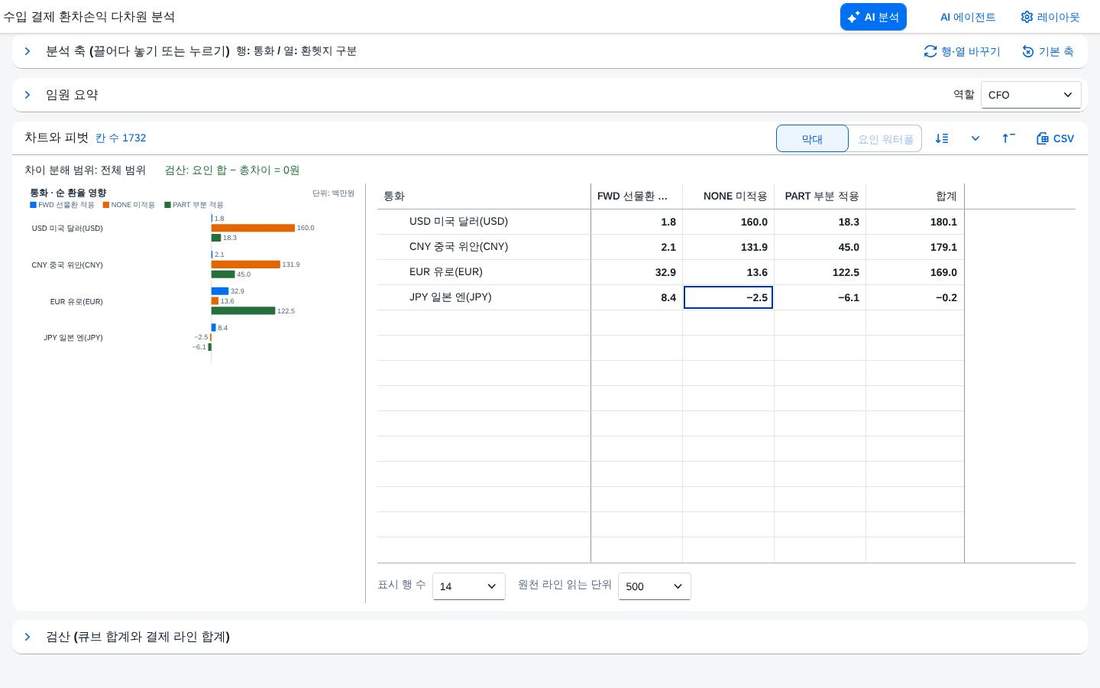Click the selected −2.5 cell
This screenshot has width=1100, height=688.
[728, 297]
